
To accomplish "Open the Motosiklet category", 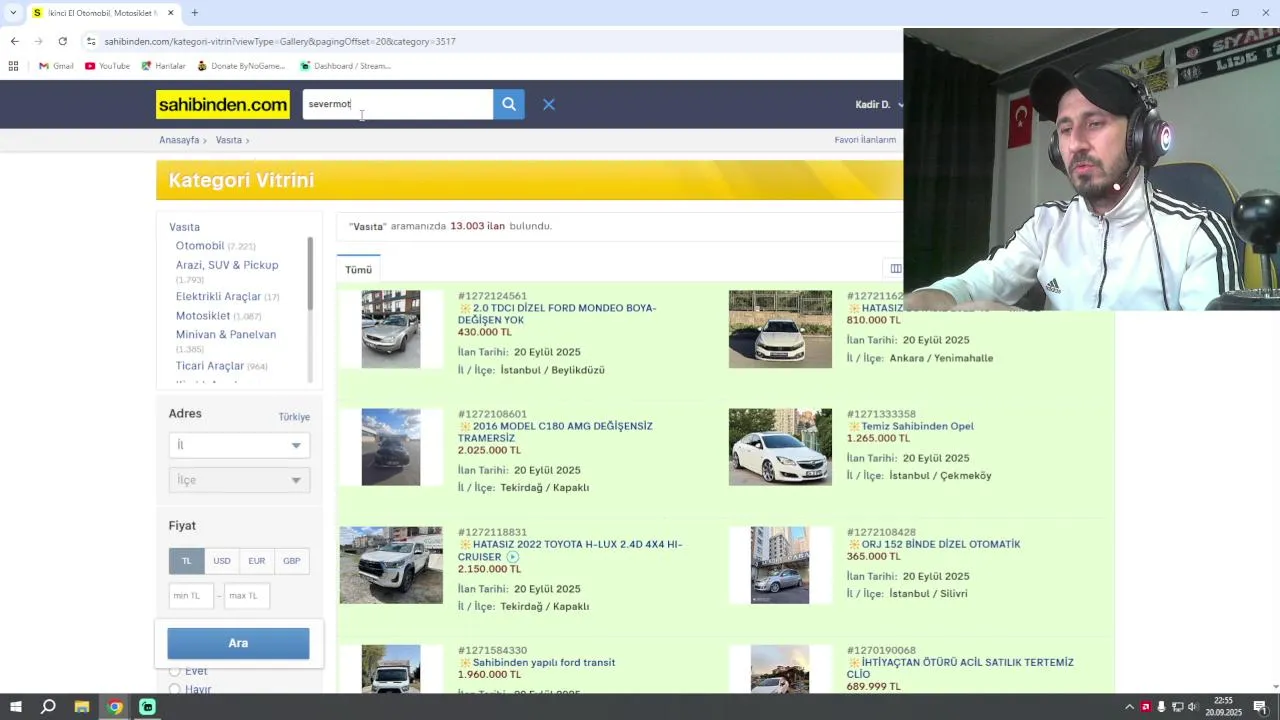I will [203, 316].
